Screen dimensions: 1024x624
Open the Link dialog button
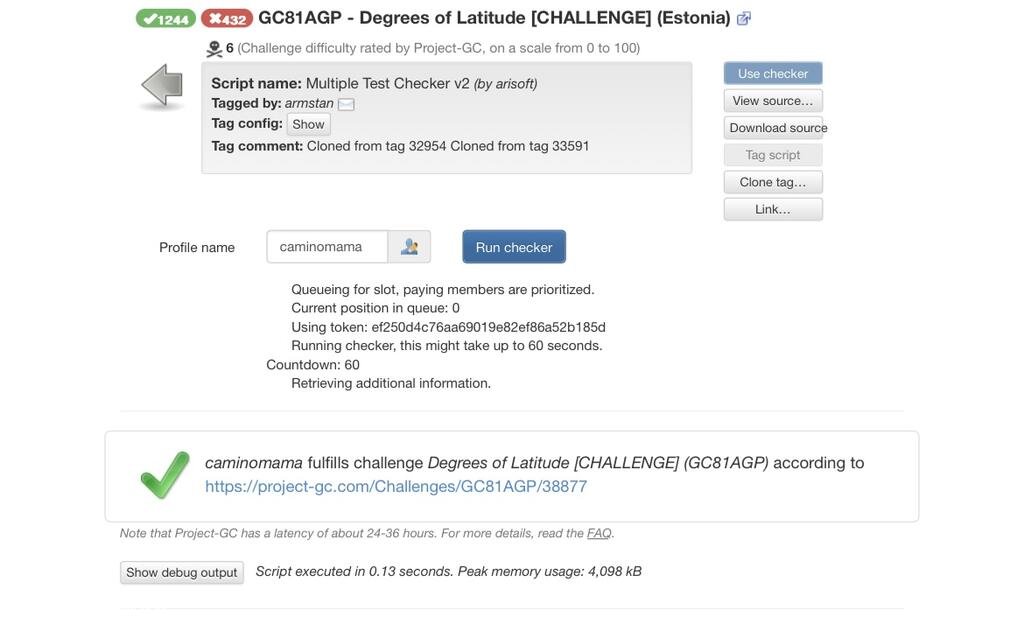pos(773,209)
